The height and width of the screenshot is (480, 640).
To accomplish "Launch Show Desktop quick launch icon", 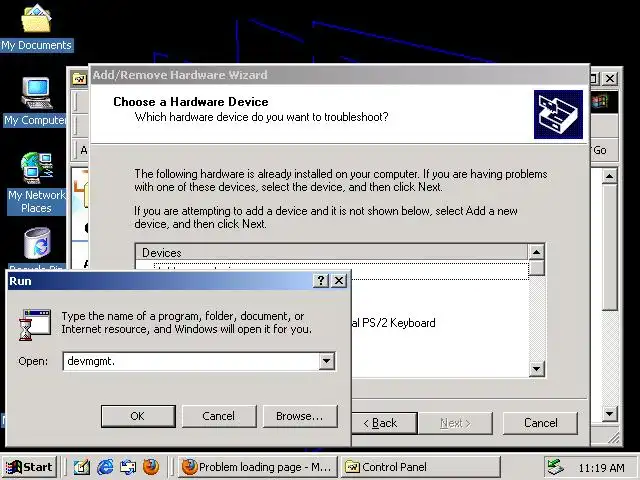I will click(x=82, y=467).
